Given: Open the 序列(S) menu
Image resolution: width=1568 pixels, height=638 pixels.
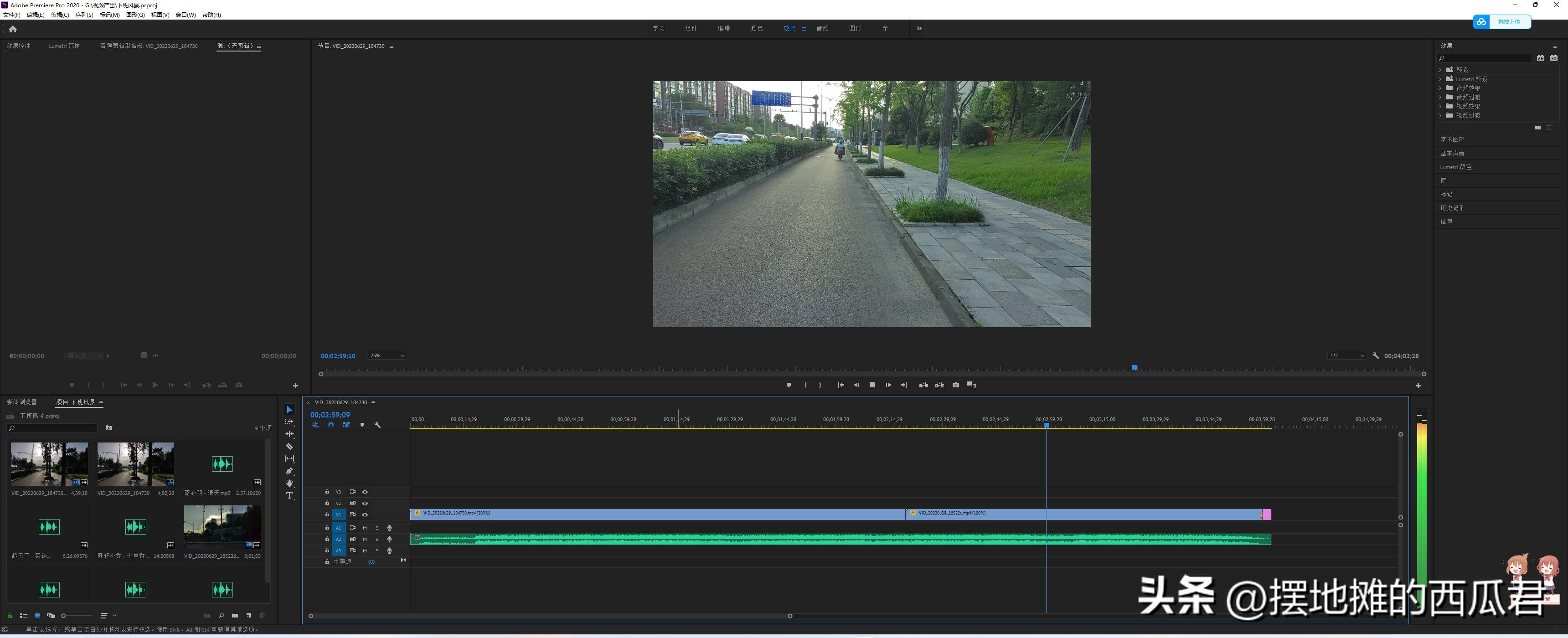Looking at the screenshot, I should (84, 15).
